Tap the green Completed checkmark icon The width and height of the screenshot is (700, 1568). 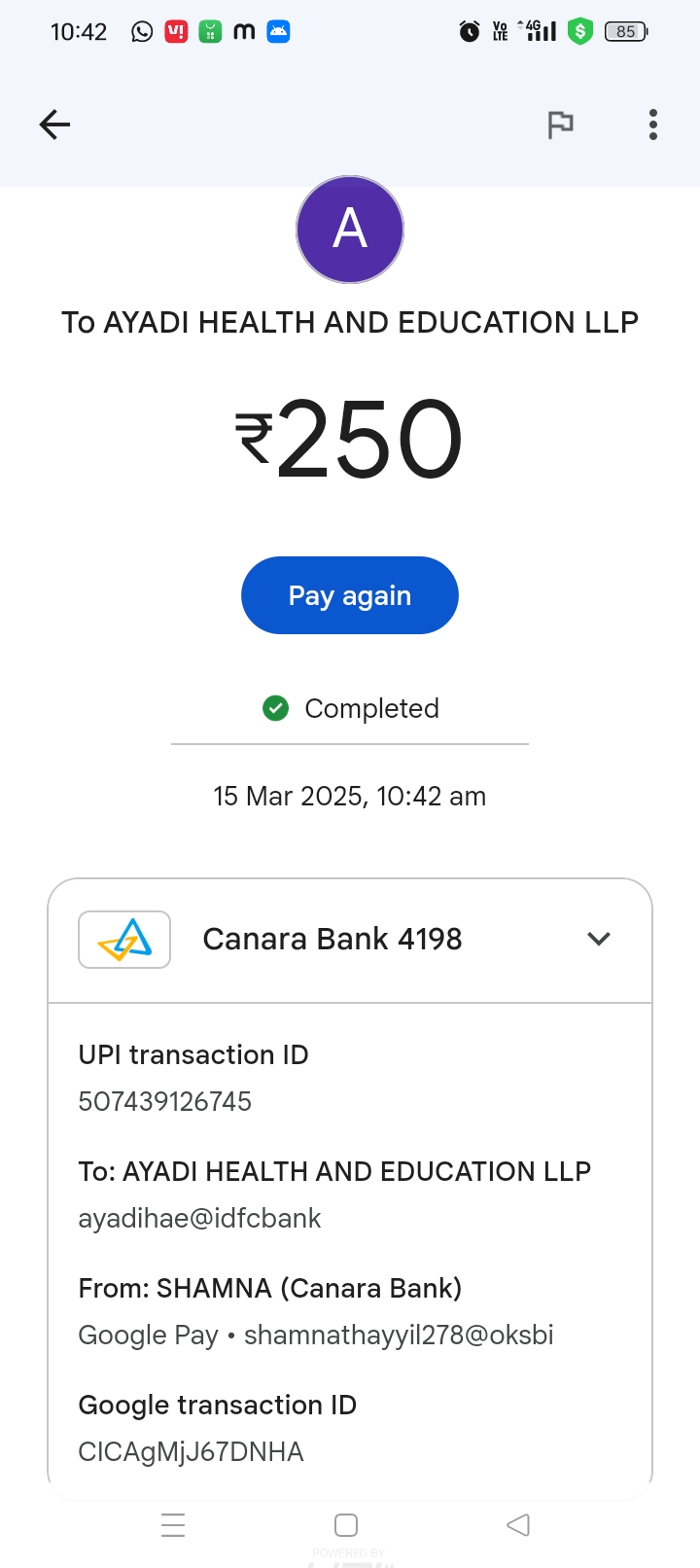[x=276, y=708]
